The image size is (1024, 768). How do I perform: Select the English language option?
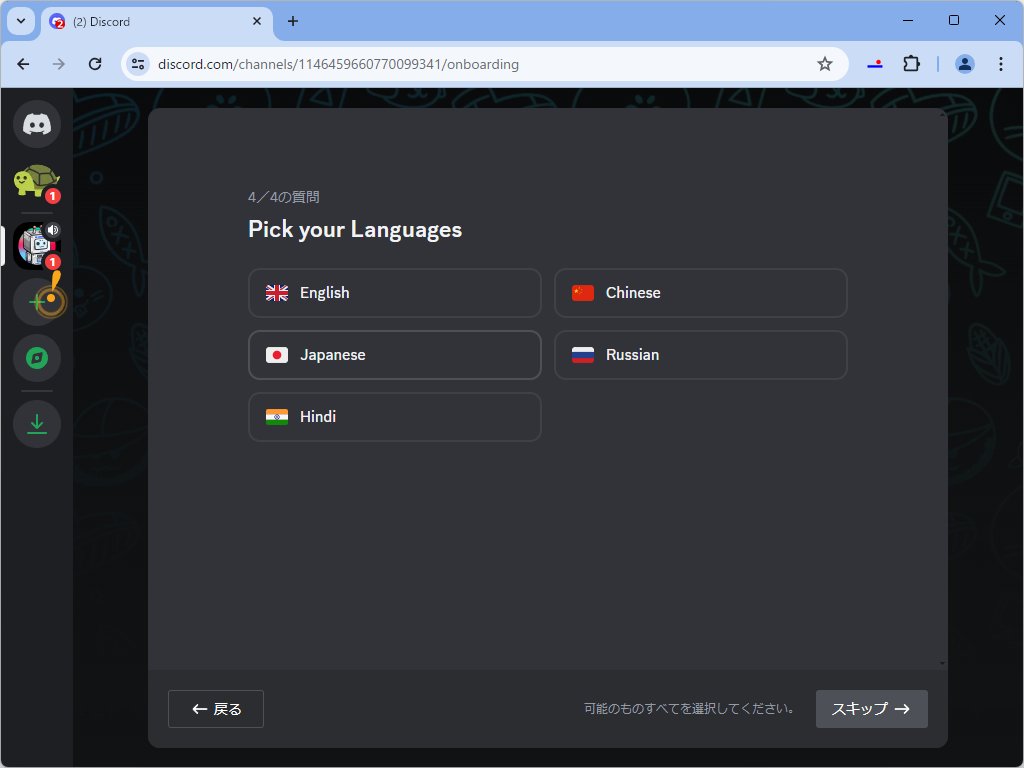pos(394,292)
